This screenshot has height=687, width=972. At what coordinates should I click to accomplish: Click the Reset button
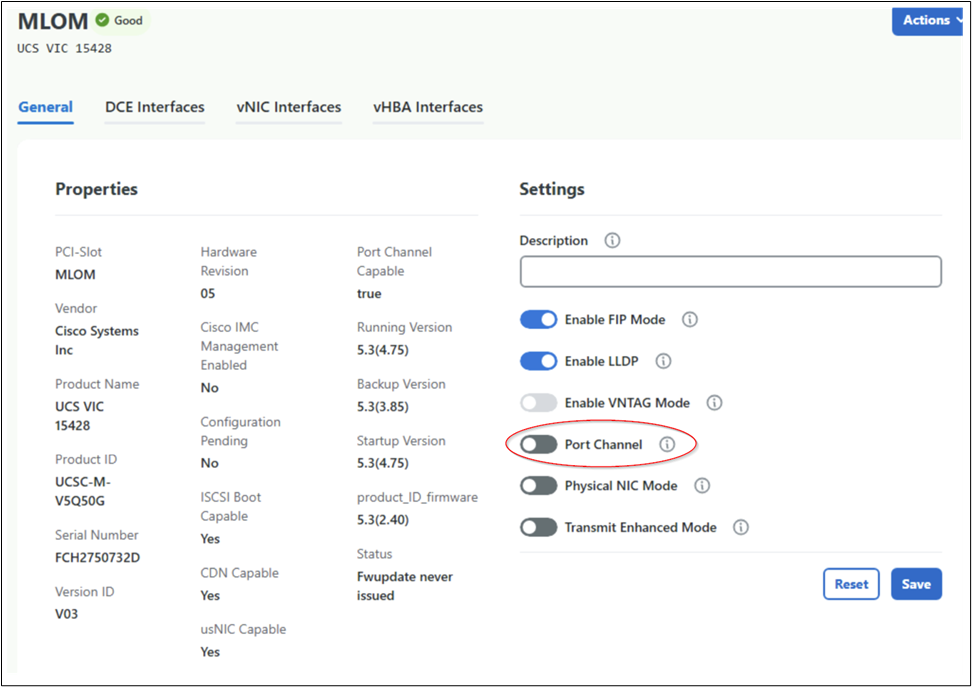(851, 584)
